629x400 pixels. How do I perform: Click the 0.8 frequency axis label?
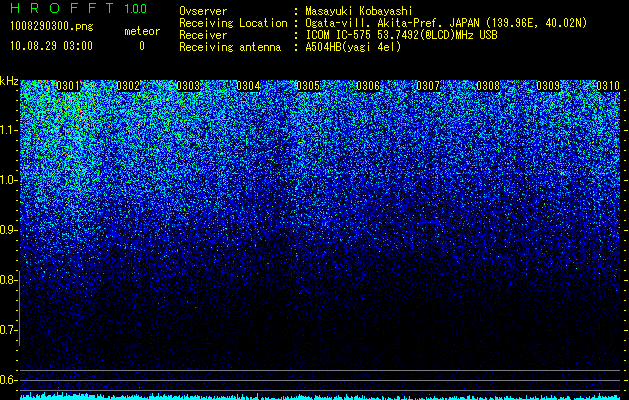pyautogui.click(x=8, y=280)
